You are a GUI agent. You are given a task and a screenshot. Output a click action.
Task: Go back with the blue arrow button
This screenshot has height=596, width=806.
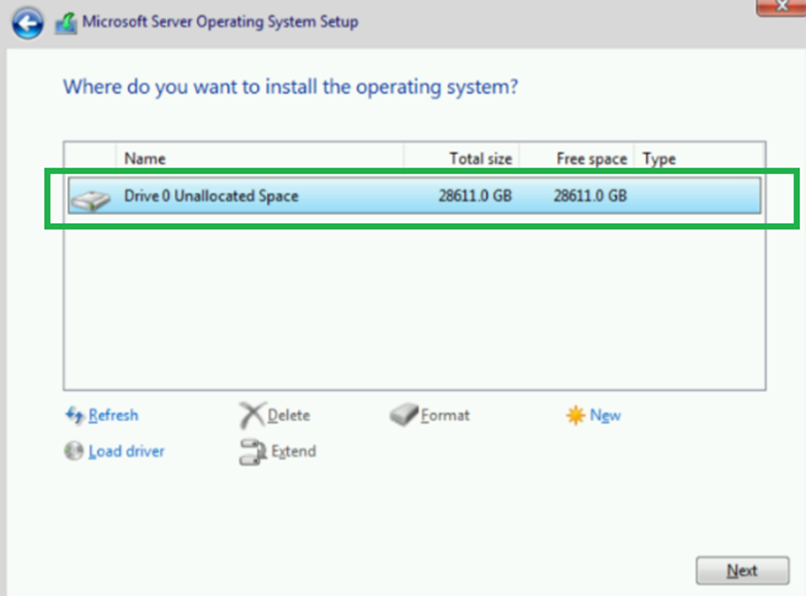pos(27,23)
